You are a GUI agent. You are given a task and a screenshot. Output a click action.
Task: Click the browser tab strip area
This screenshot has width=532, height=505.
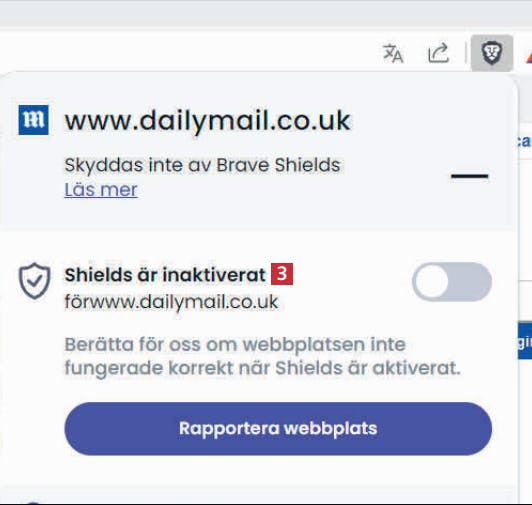coord(266,15)
